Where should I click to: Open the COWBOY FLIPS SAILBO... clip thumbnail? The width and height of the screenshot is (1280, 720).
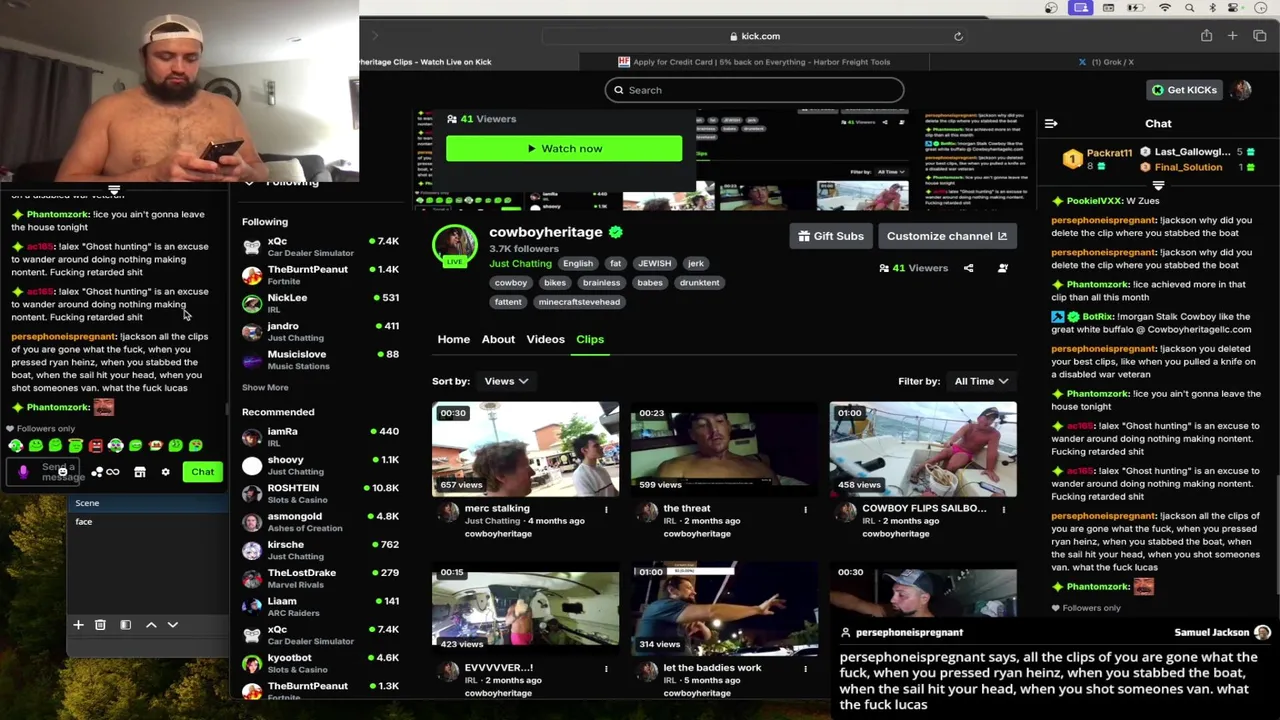point(923,450)
